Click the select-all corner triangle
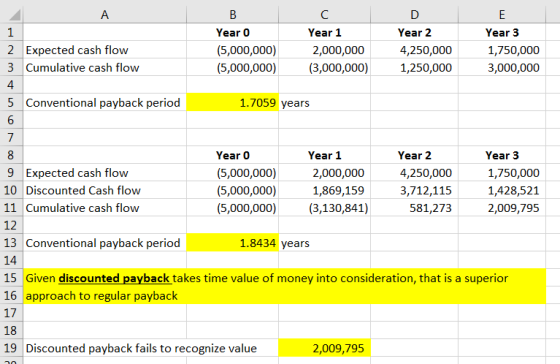The height and width of the screenshot is (364, 560). tap(15, 15)
